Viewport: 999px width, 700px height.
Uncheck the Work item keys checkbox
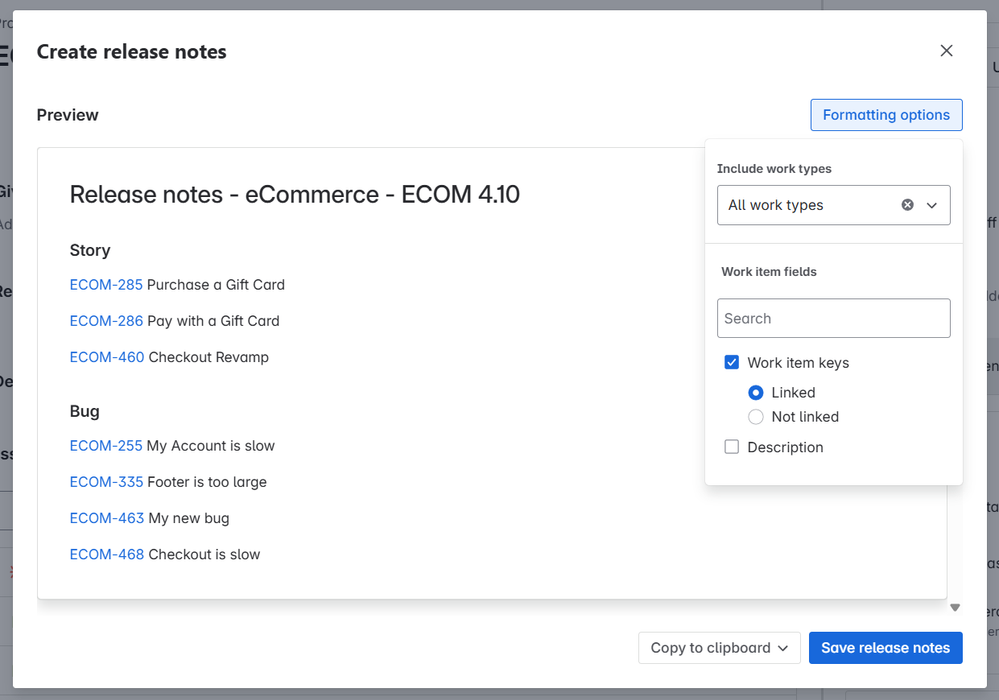click(732, 363)
